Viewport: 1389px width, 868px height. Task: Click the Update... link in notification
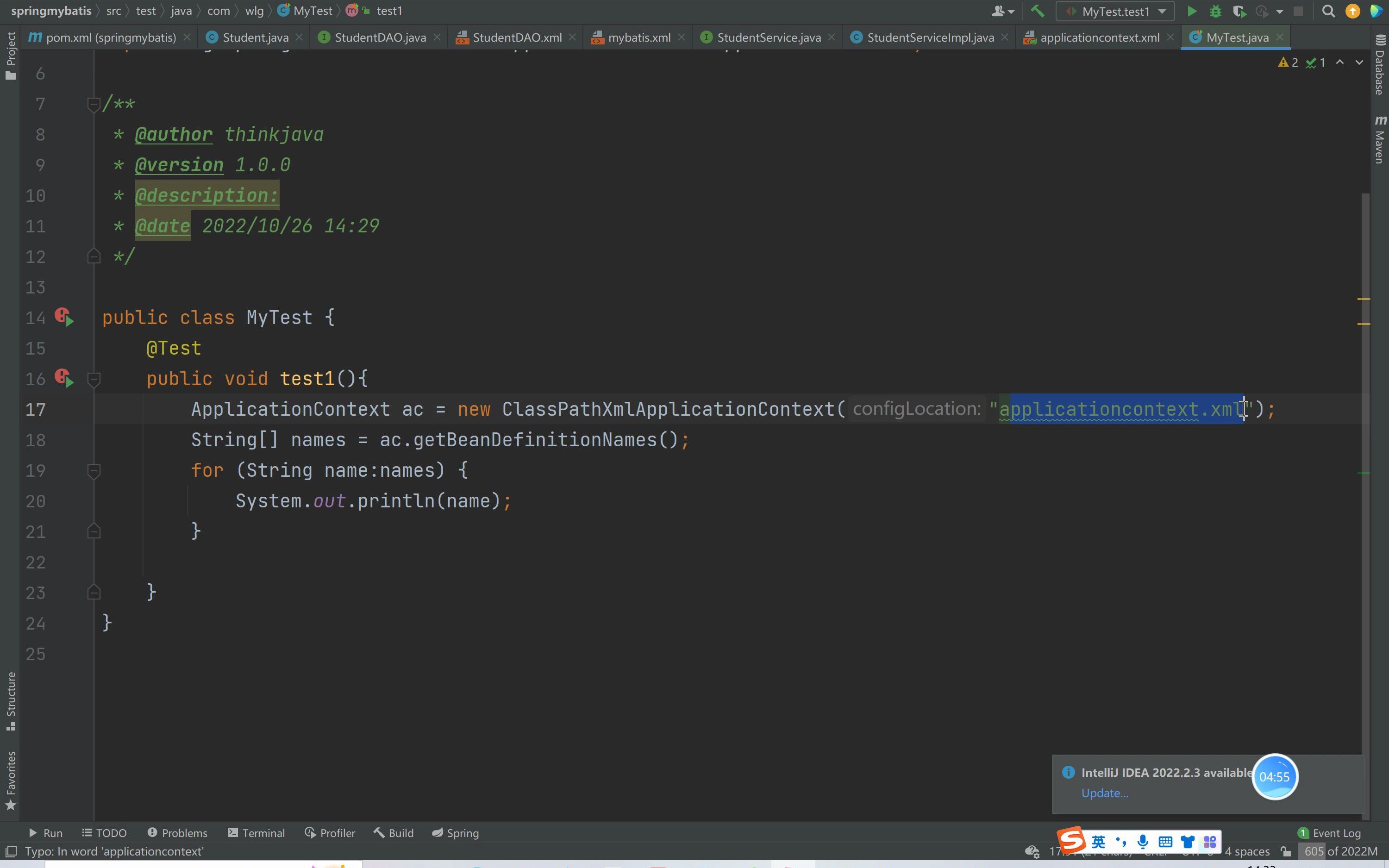(1104, 793)
